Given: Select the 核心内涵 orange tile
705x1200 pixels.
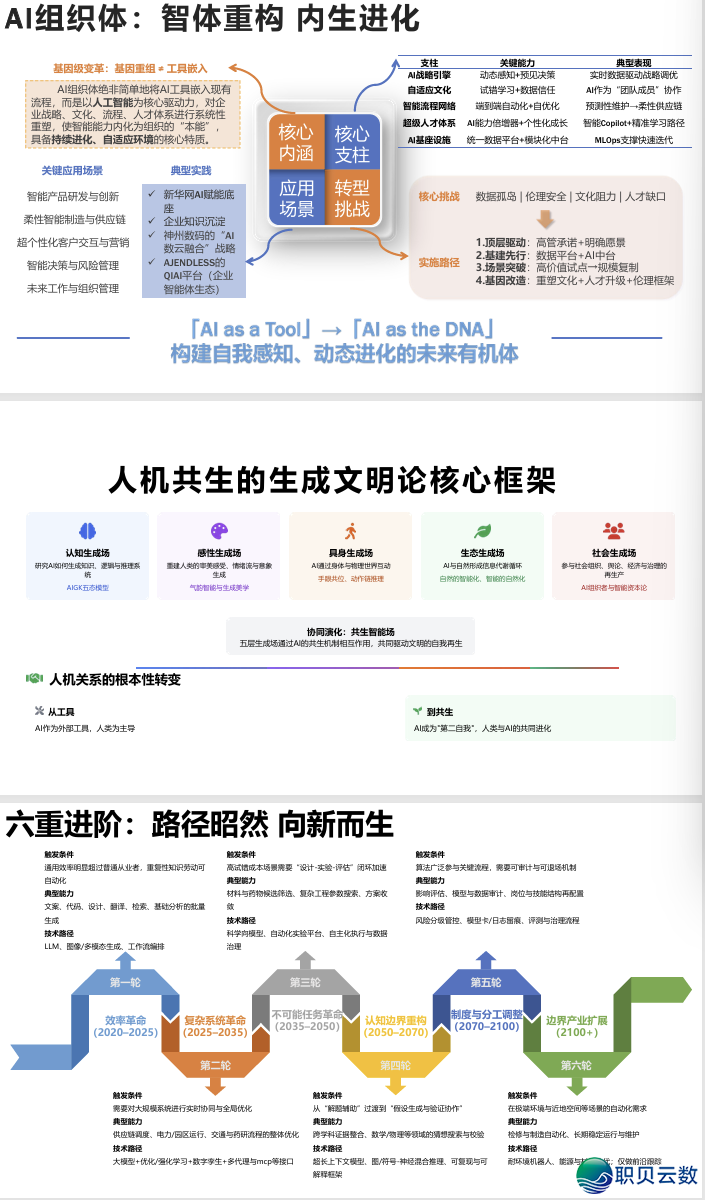Looking at the screenshot, I should (296, 142).
